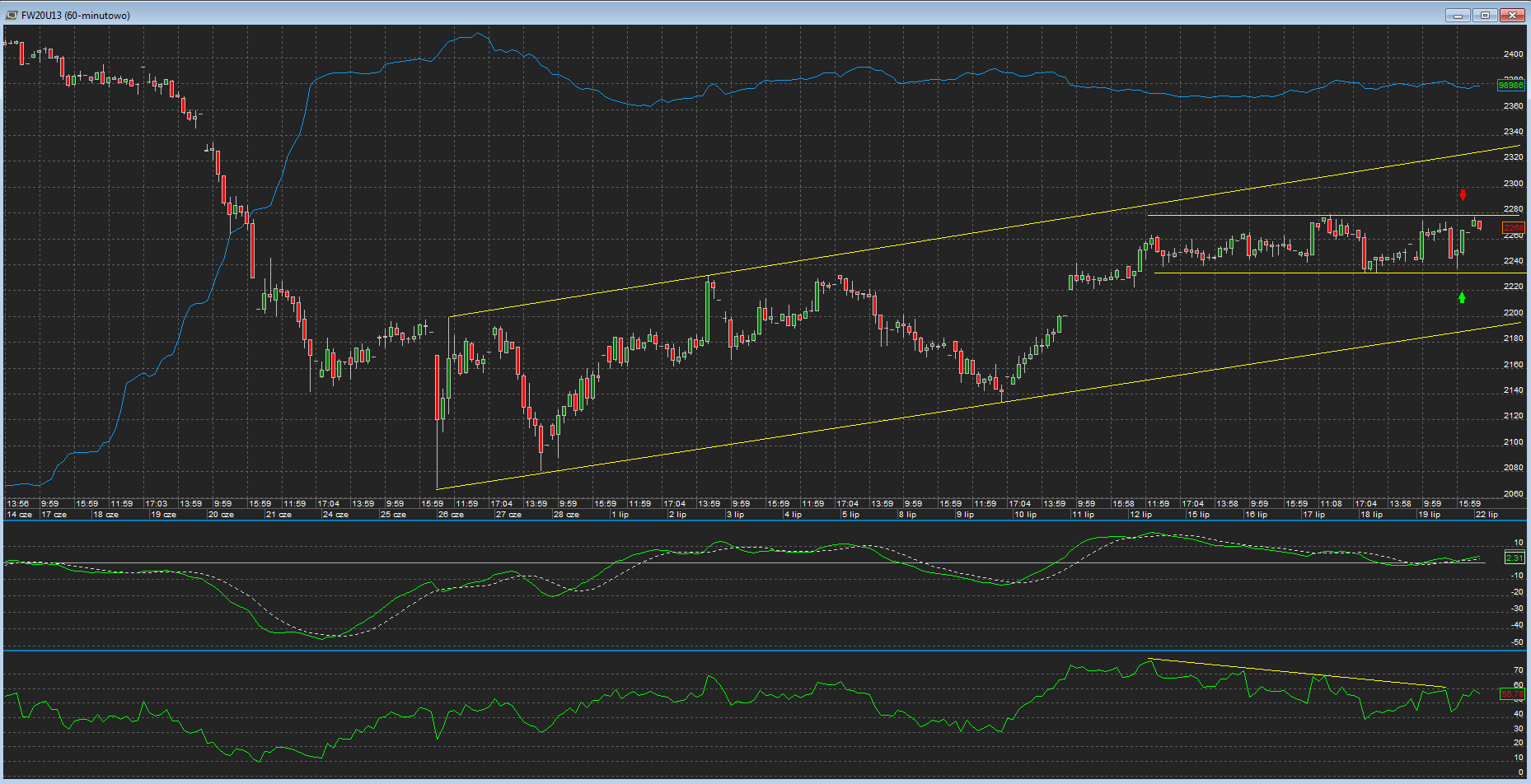
Task: Click the red 2268 current price tag
Action: pyautogui.click(x=1514, y=227)
